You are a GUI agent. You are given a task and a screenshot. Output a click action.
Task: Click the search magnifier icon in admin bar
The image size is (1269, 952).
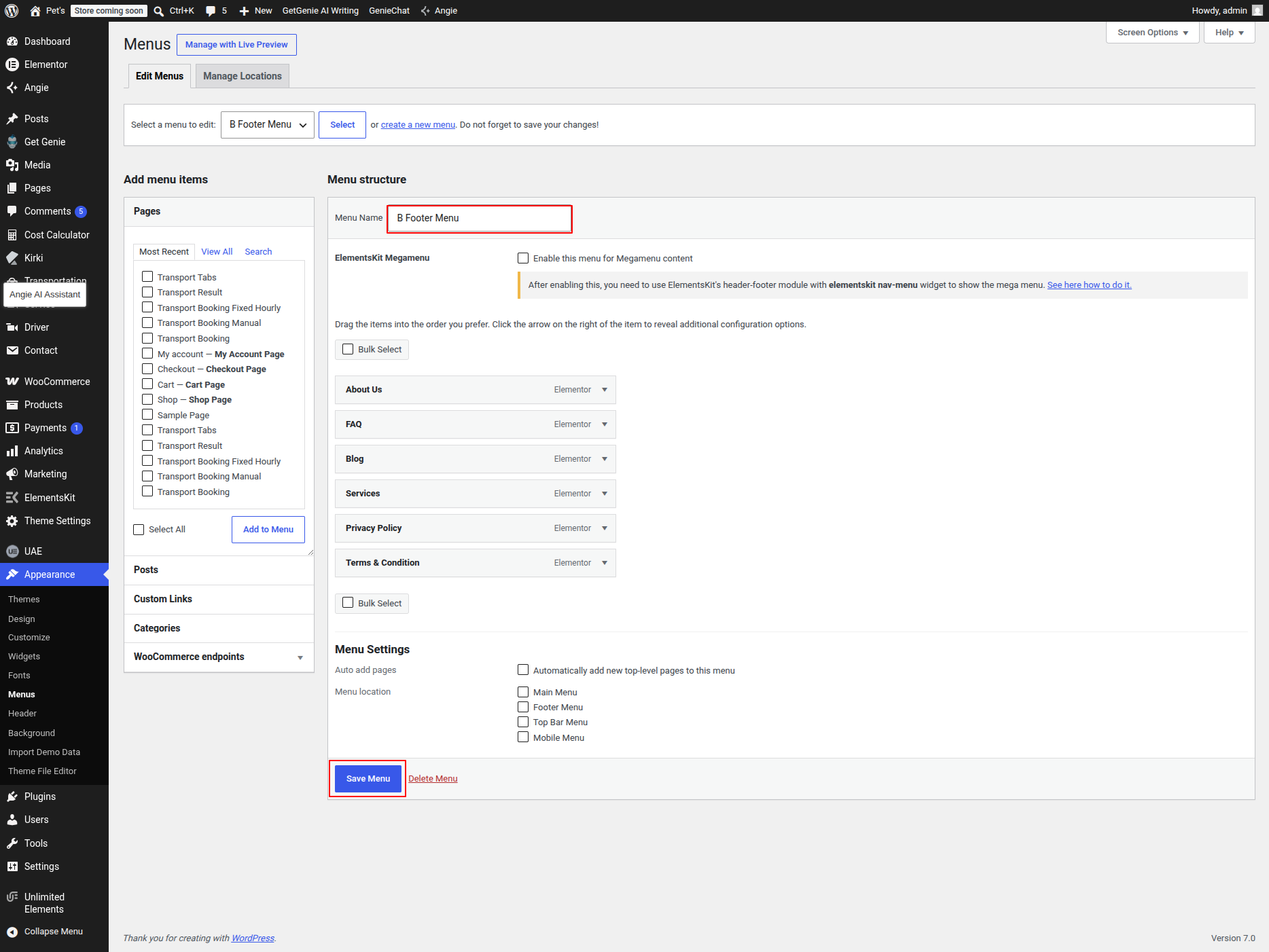click(x=158, y=11)
